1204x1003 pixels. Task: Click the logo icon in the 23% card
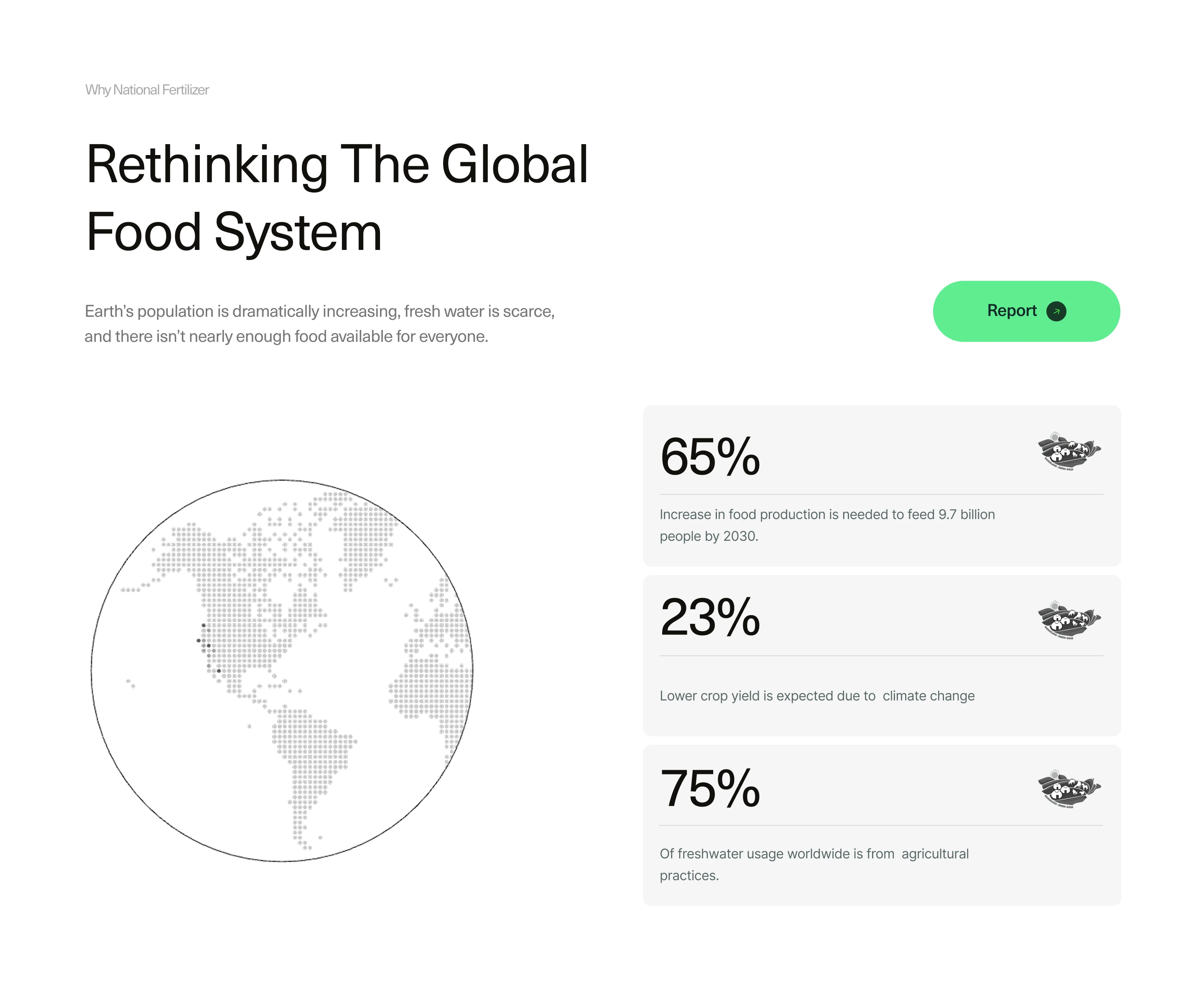[1069, 620]
